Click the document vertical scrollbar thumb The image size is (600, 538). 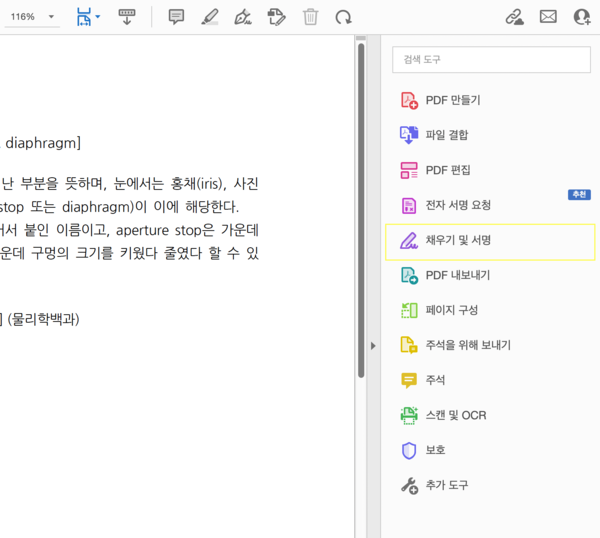click(x=361, y=210)
